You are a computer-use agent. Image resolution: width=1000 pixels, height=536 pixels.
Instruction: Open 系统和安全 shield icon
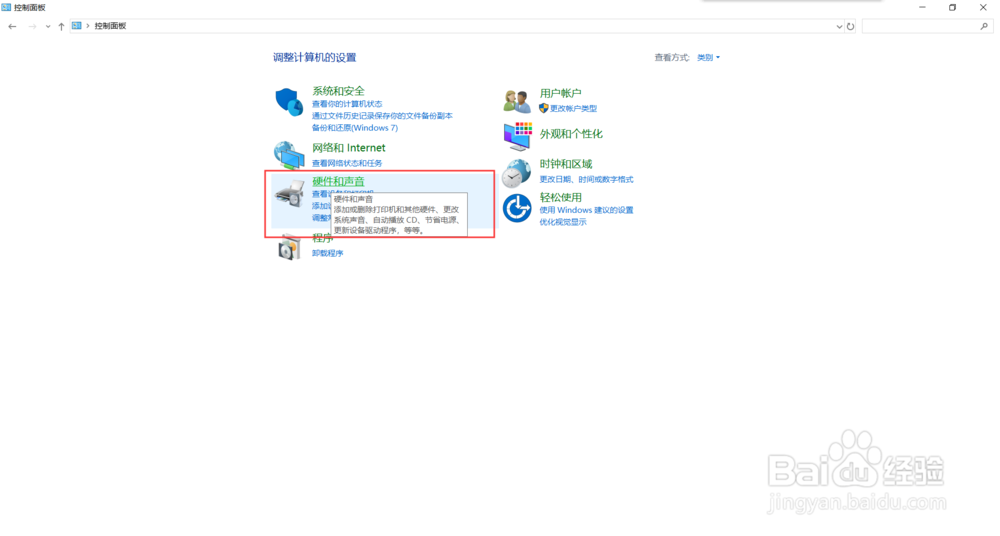tap(288, 102)
